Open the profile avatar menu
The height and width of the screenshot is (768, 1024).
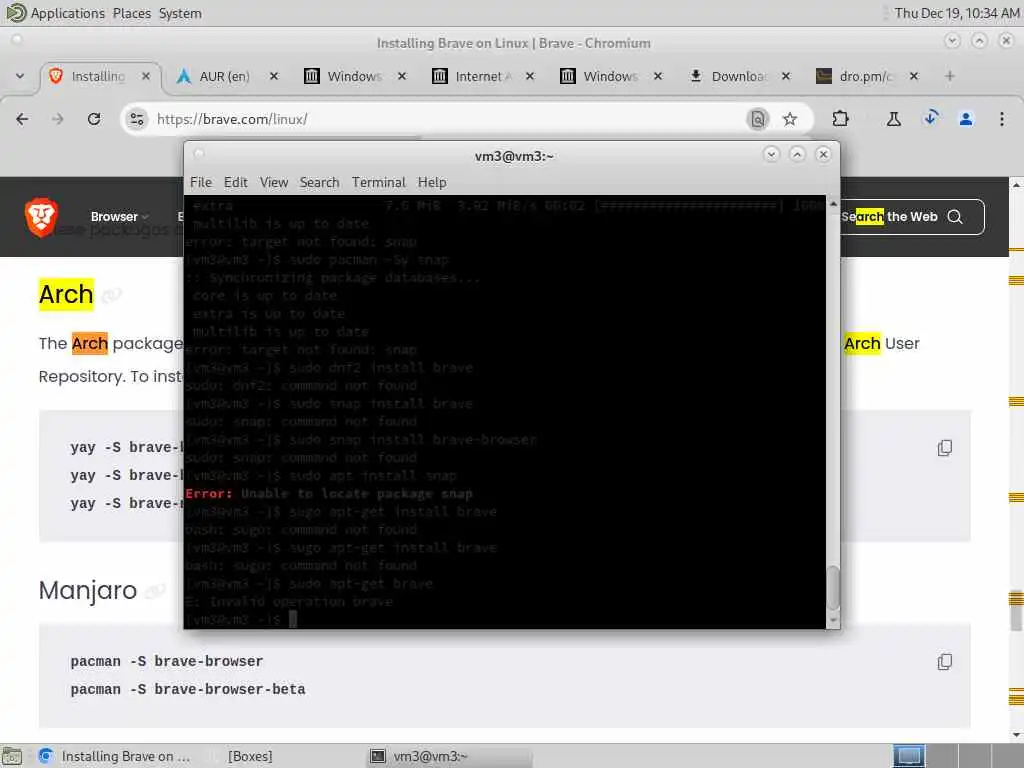(x=966, y=119)
